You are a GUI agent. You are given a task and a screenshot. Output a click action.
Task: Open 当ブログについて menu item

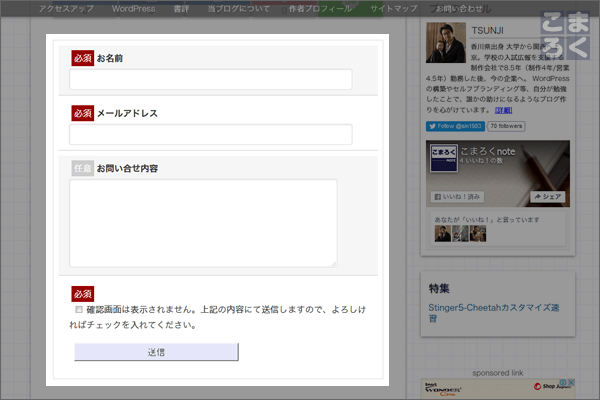click(x=238, y=8)
